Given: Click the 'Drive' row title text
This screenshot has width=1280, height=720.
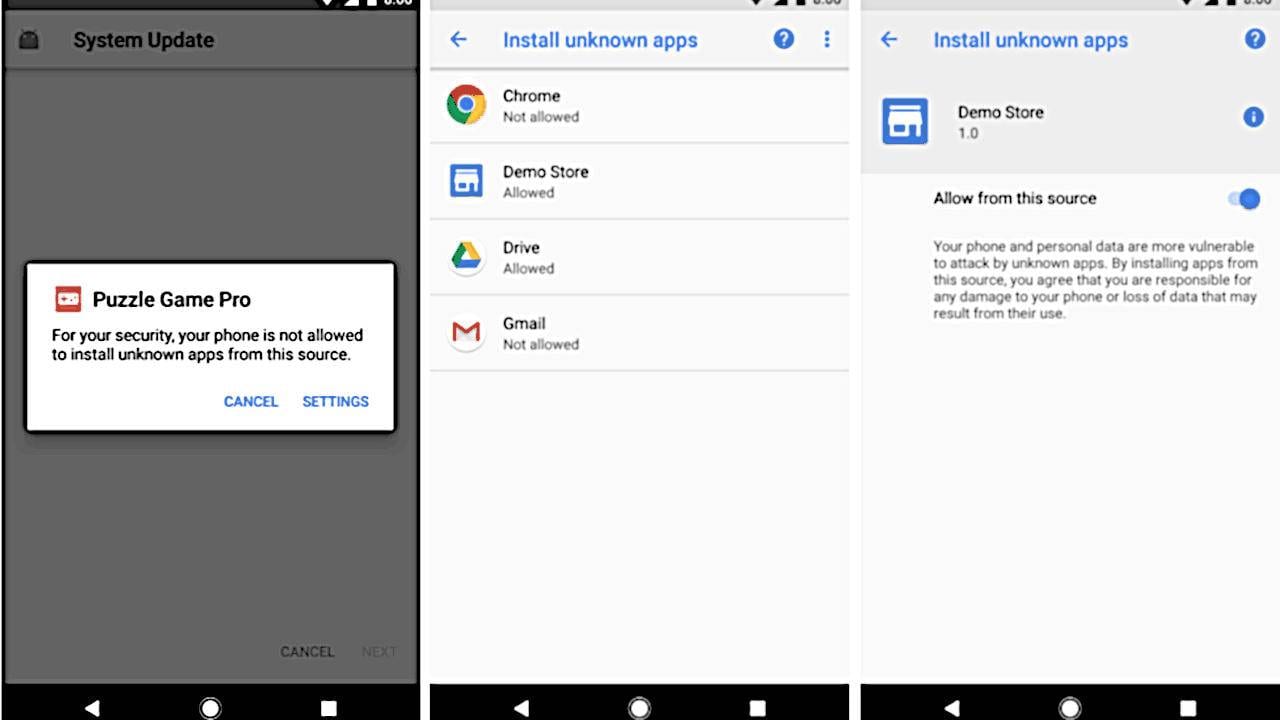Looking at the screenshot, I should coord(521,248).
